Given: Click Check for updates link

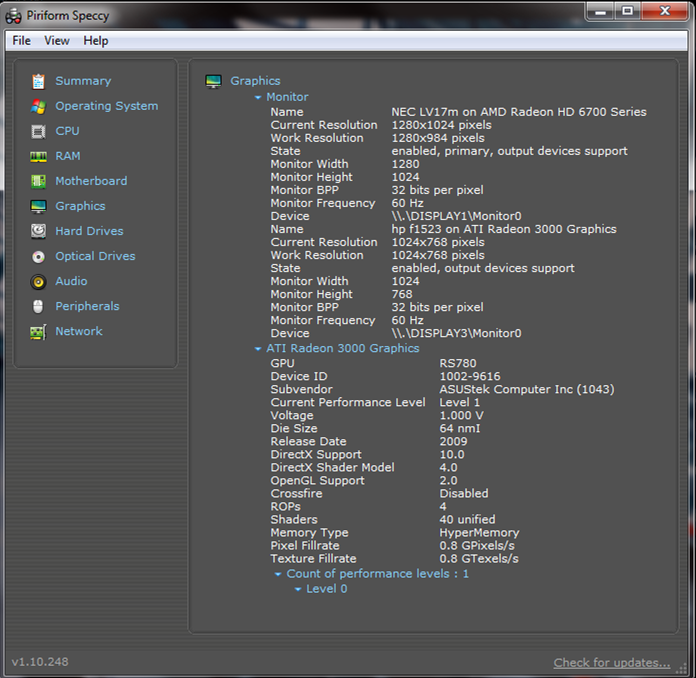Looking at the screenshot, I should pyautogui.click(x=612, y=662).
